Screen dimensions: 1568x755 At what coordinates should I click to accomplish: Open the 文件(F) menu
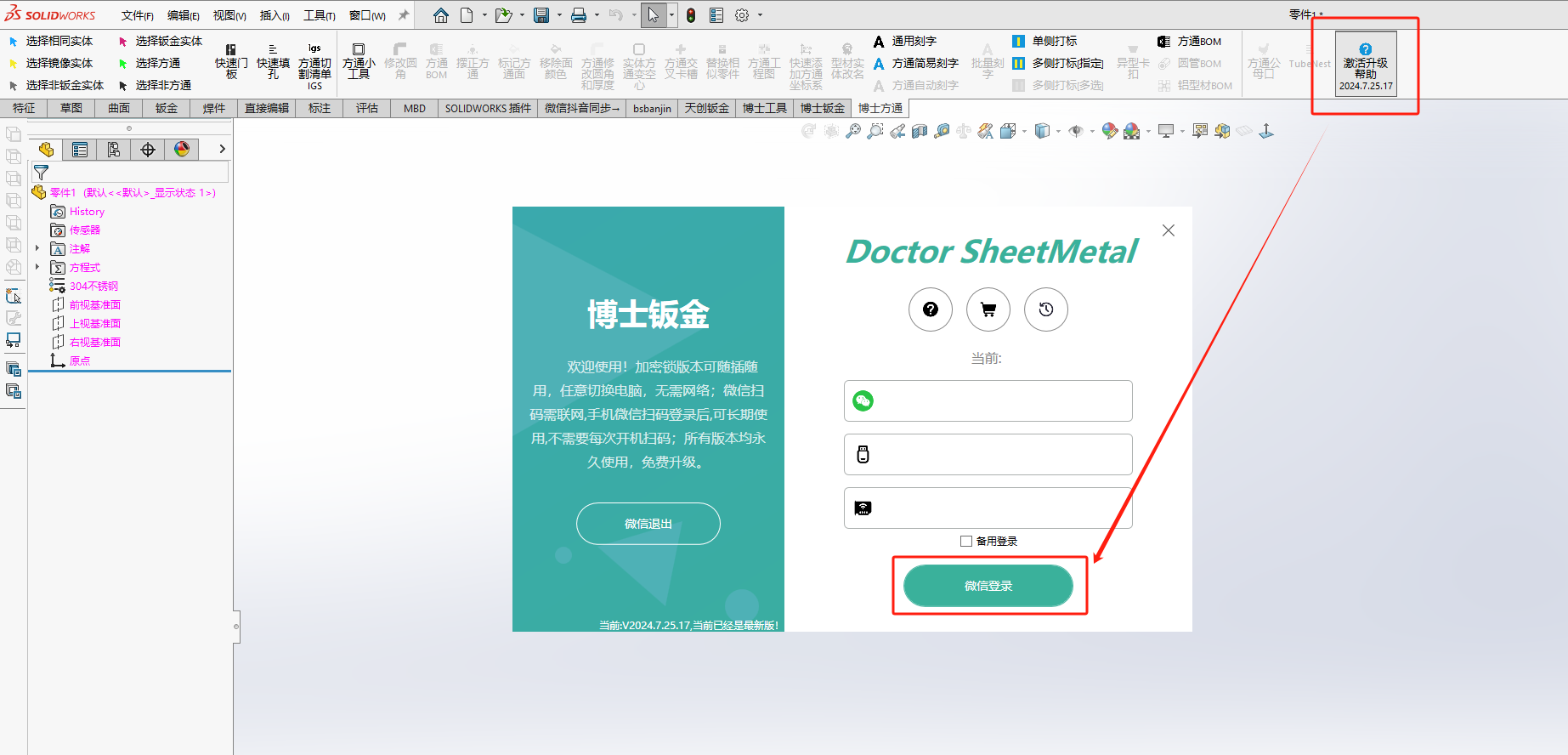(x=138, y=15)
